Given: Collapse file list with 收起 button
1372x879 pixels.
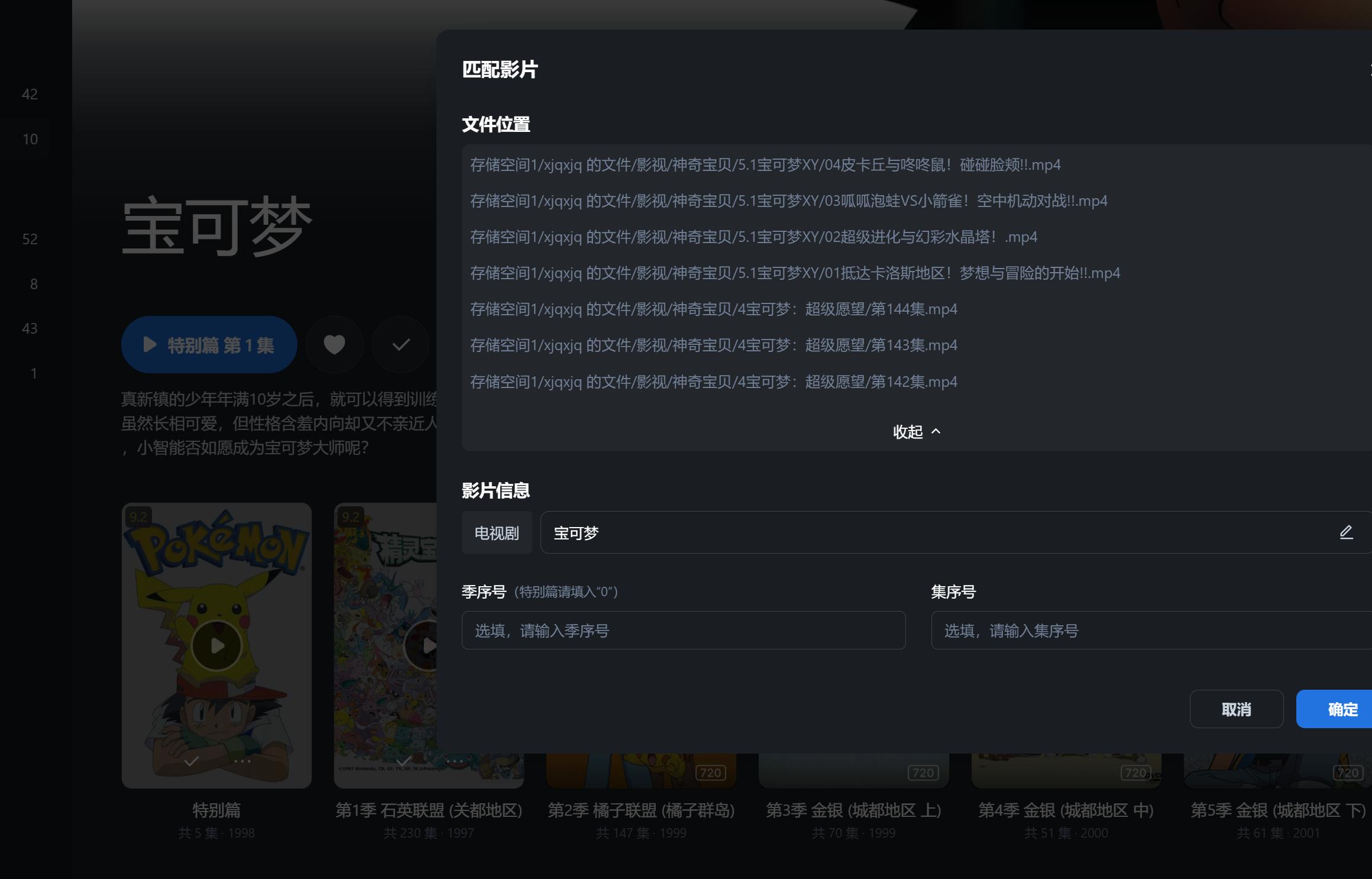Looking at the screenshot, I should coord(916,432).
